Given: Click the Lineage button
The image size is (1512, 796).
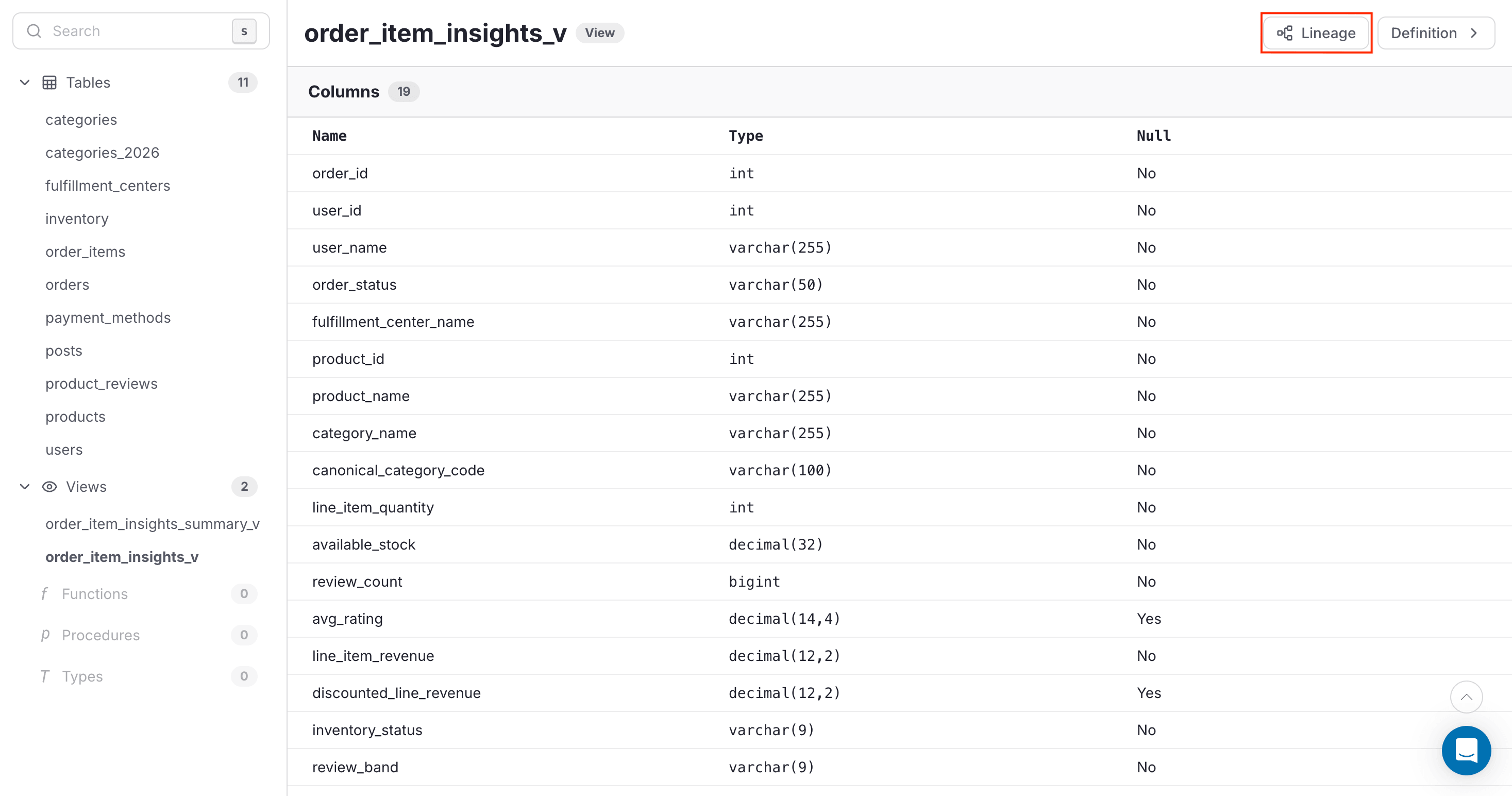Looking at the screenshot, I should point(1316,33).
